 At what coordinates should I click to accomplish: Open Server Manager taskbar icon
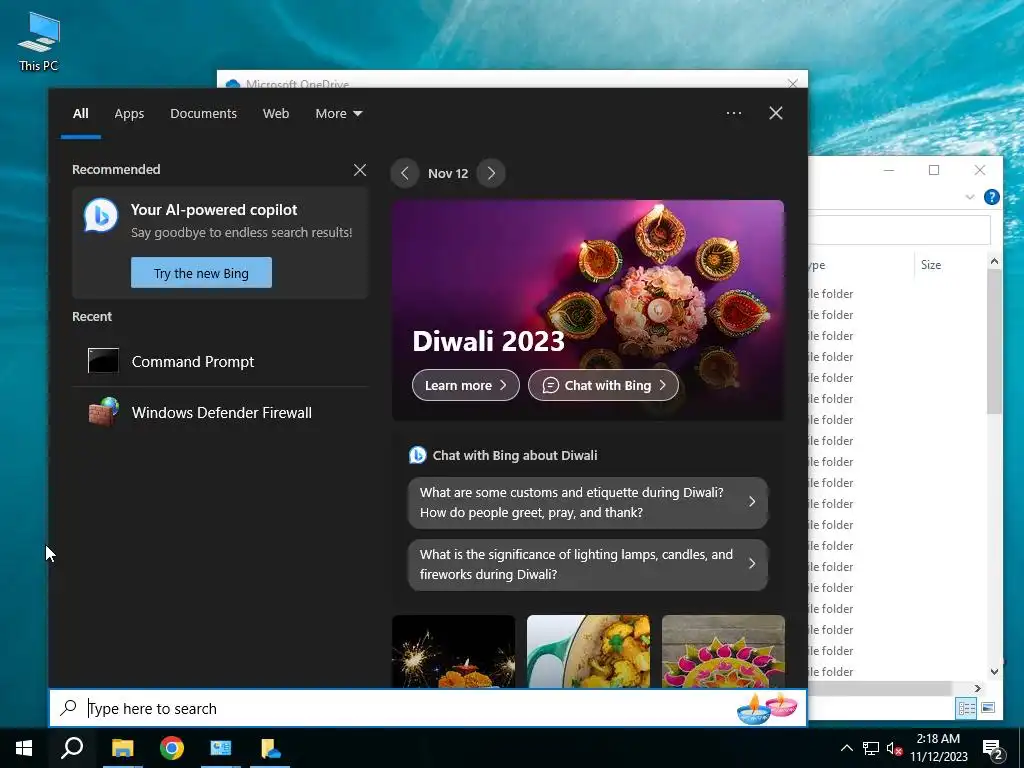221,748
